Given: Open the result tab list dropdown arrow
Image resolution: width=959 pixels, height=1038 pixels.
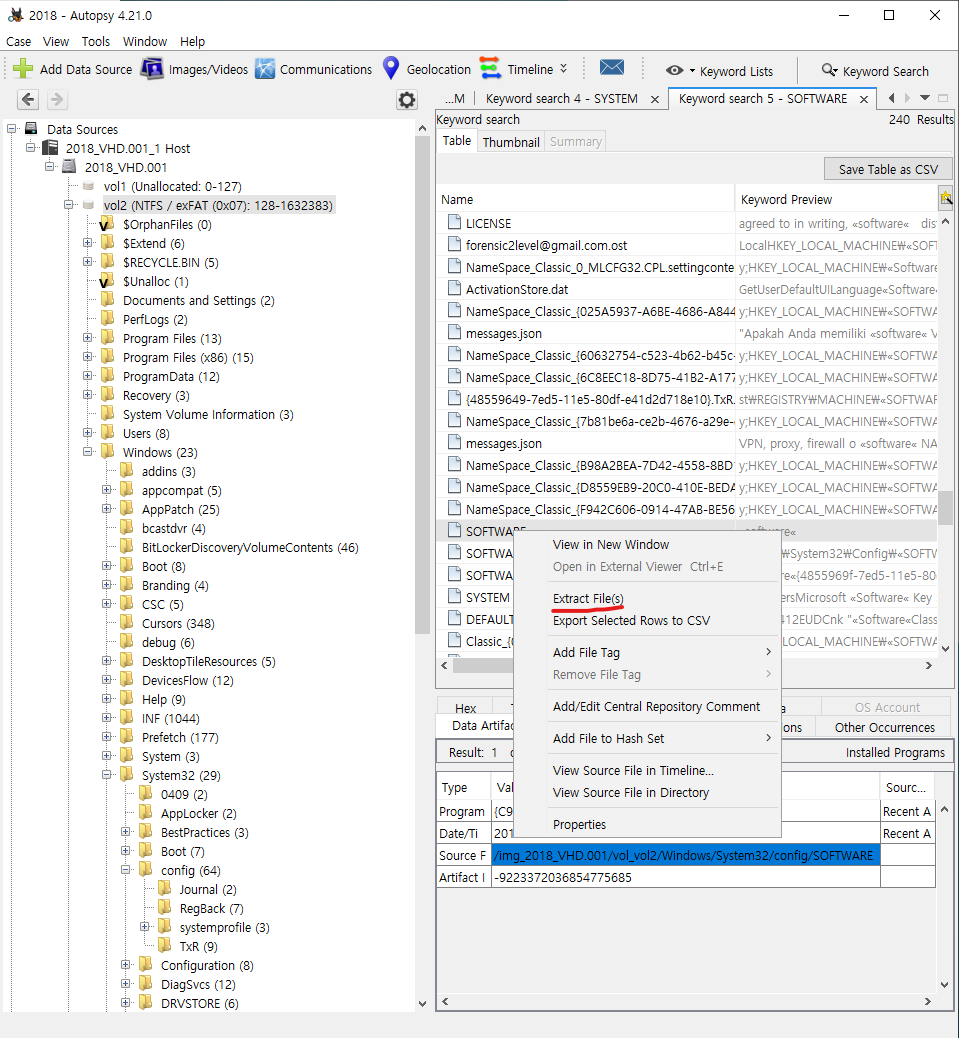Looking at the screenshot, I should (925, 98).
